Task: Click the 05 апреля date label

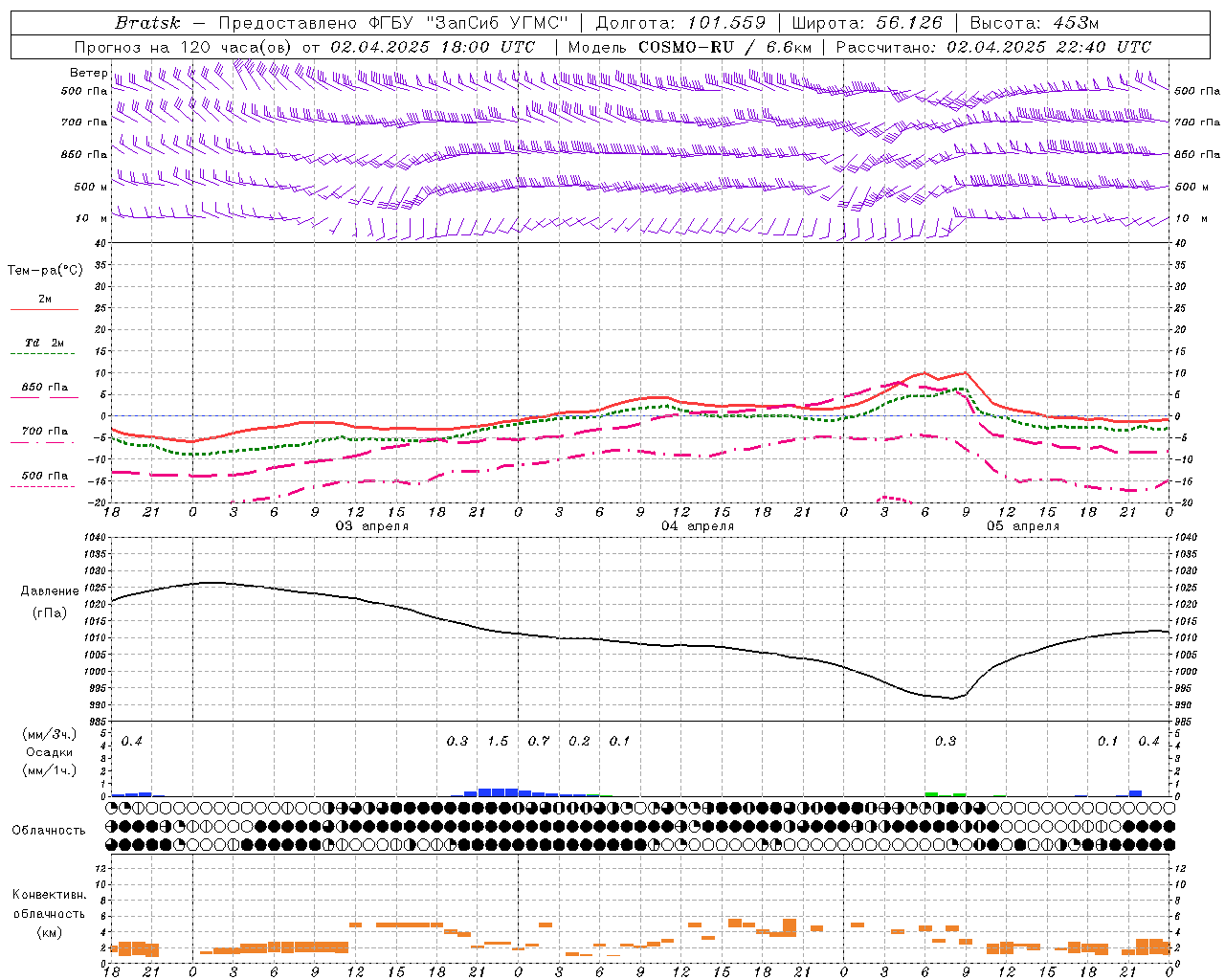Action: [1023, 526]
